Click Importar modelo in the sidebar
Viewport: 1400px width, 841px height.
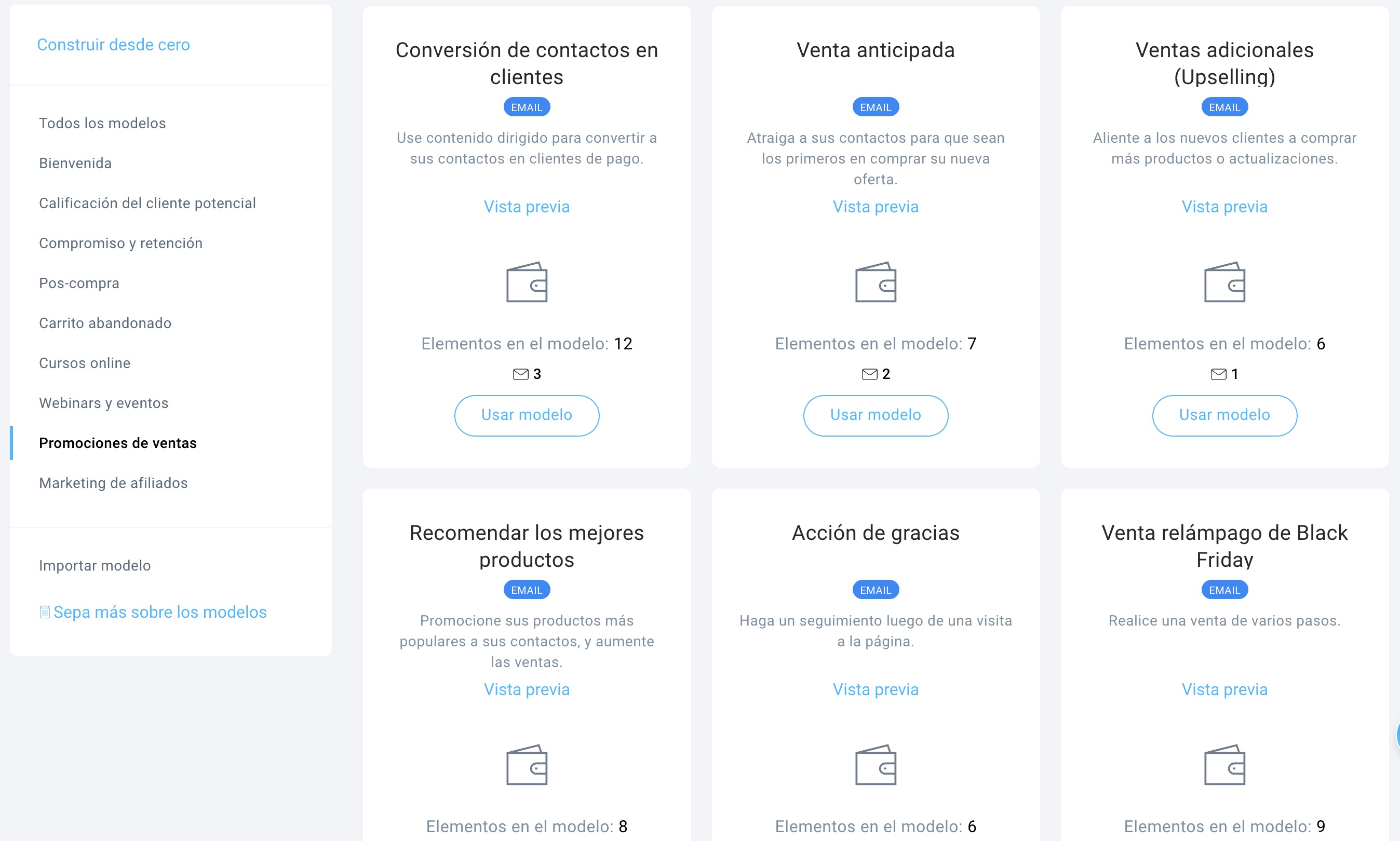click(94, 565)
